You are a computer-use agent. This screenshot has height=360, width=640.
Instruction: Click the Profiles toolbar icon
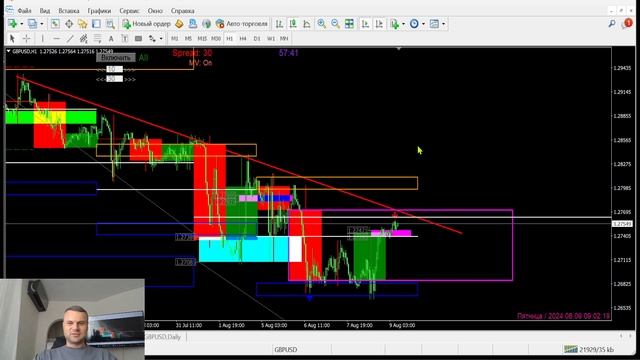[x=32, y=24]
